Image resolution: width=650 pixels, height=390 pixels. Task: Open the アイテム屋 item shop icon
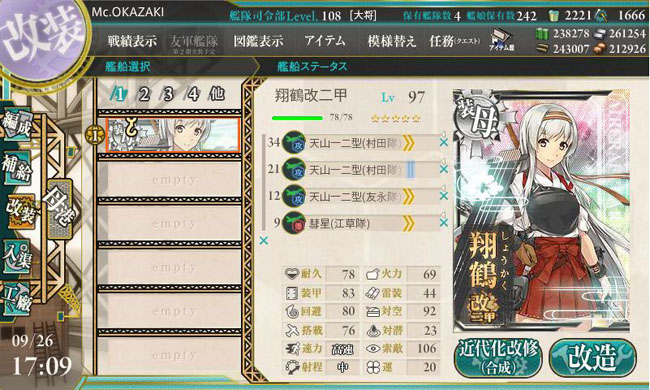tap(501, 41)
